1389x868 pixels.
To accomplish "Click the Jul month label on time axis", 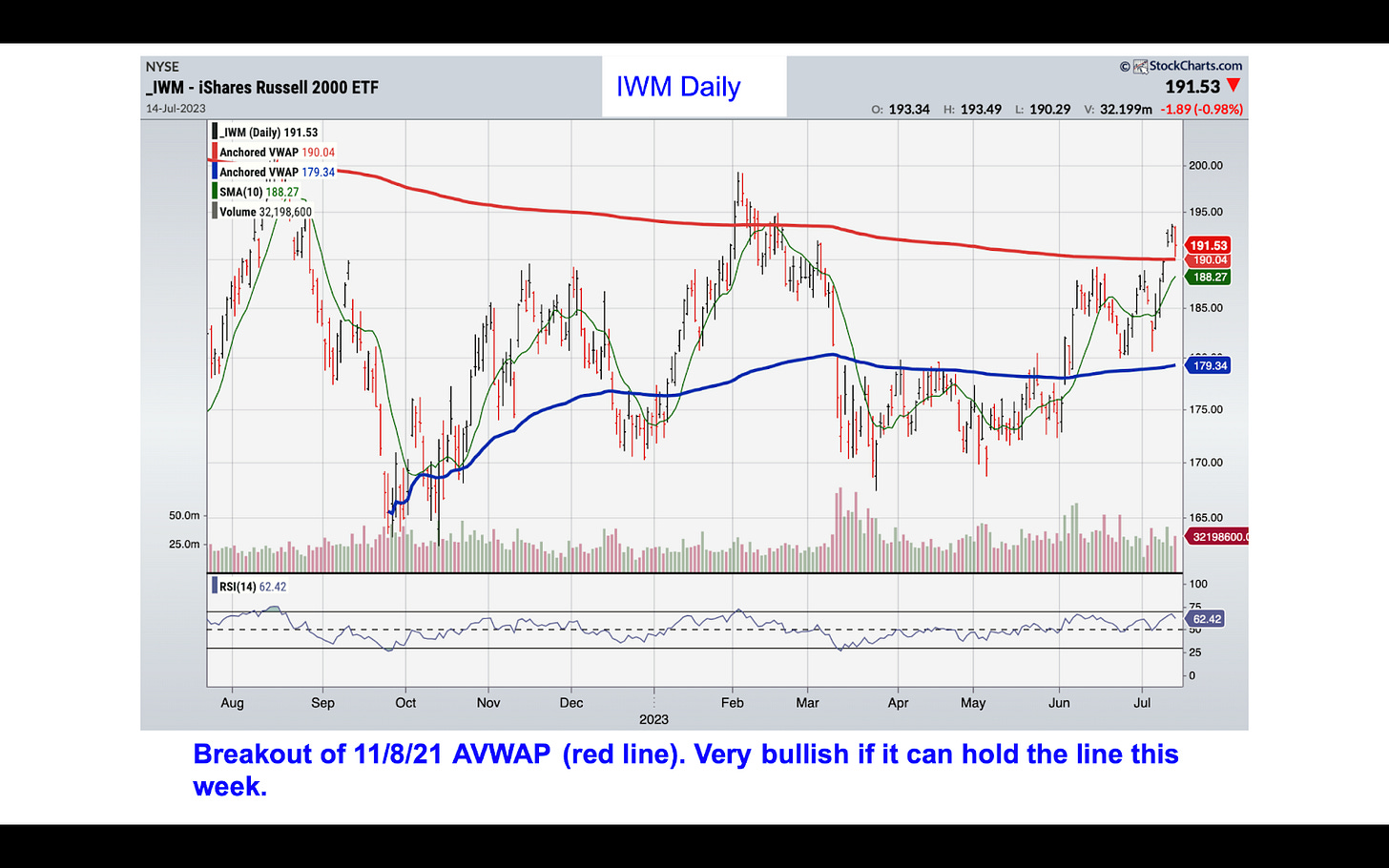I will [x=1142, y=703].
